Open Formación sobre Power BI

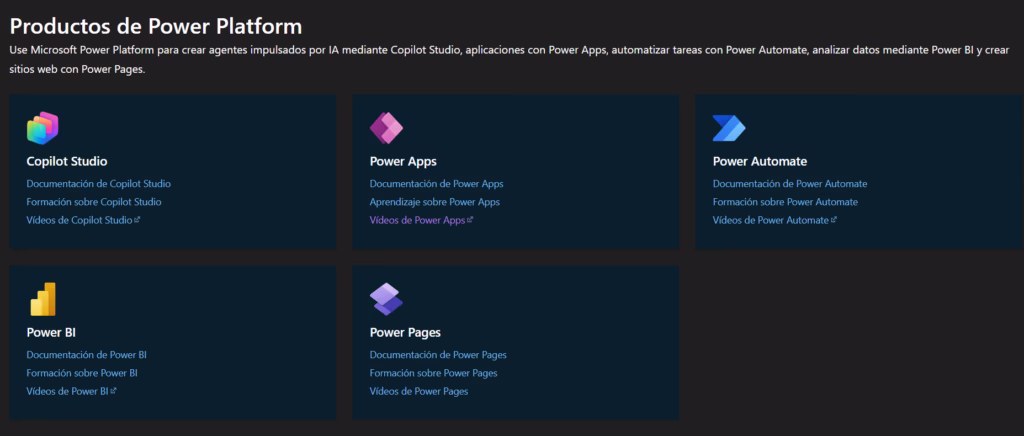click(x=82, y=373)
